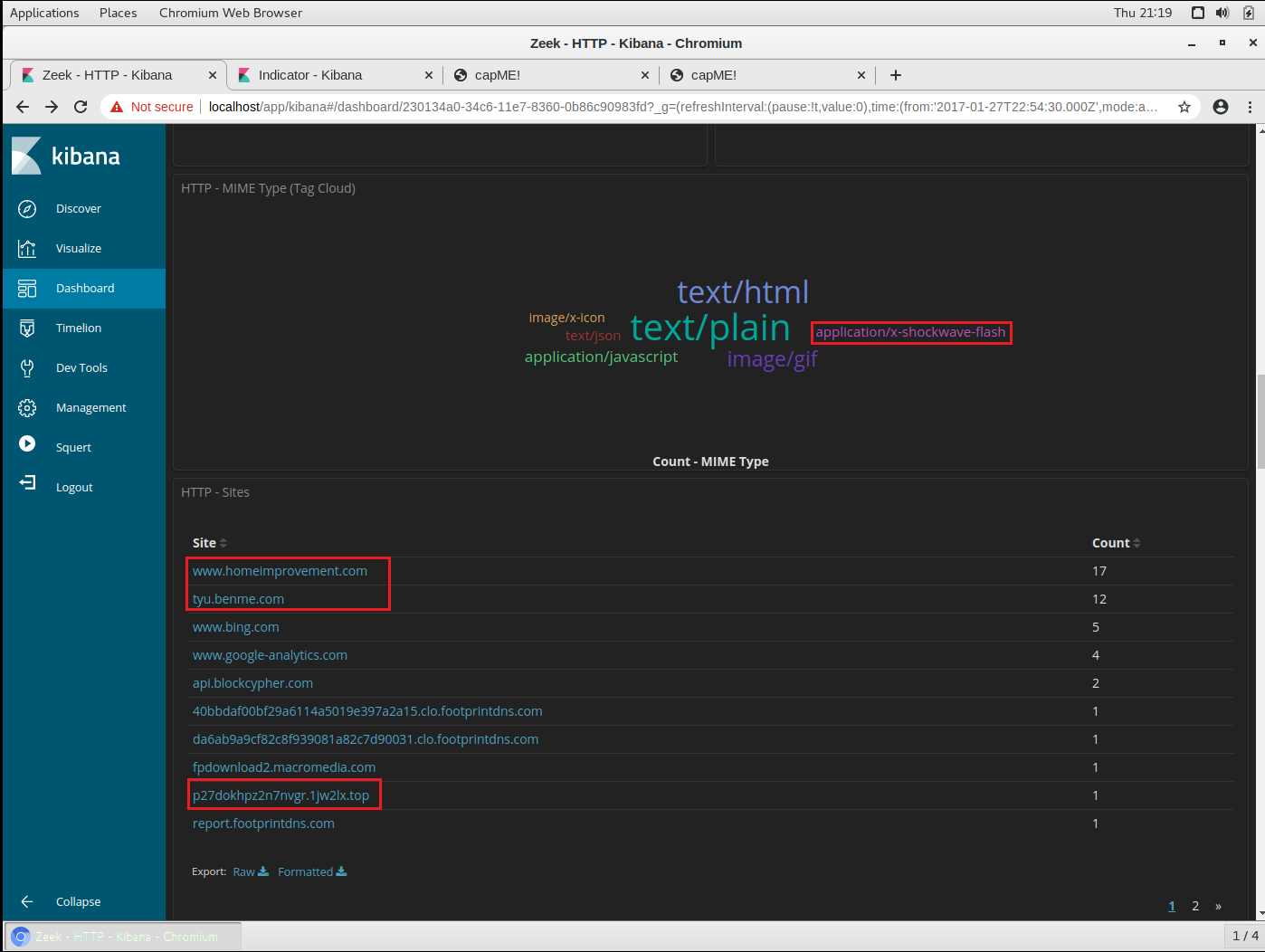The image size is (1265, 952).
Task: Open the fpdownload2.macromedia.com site link
Action: click(284, 767)
